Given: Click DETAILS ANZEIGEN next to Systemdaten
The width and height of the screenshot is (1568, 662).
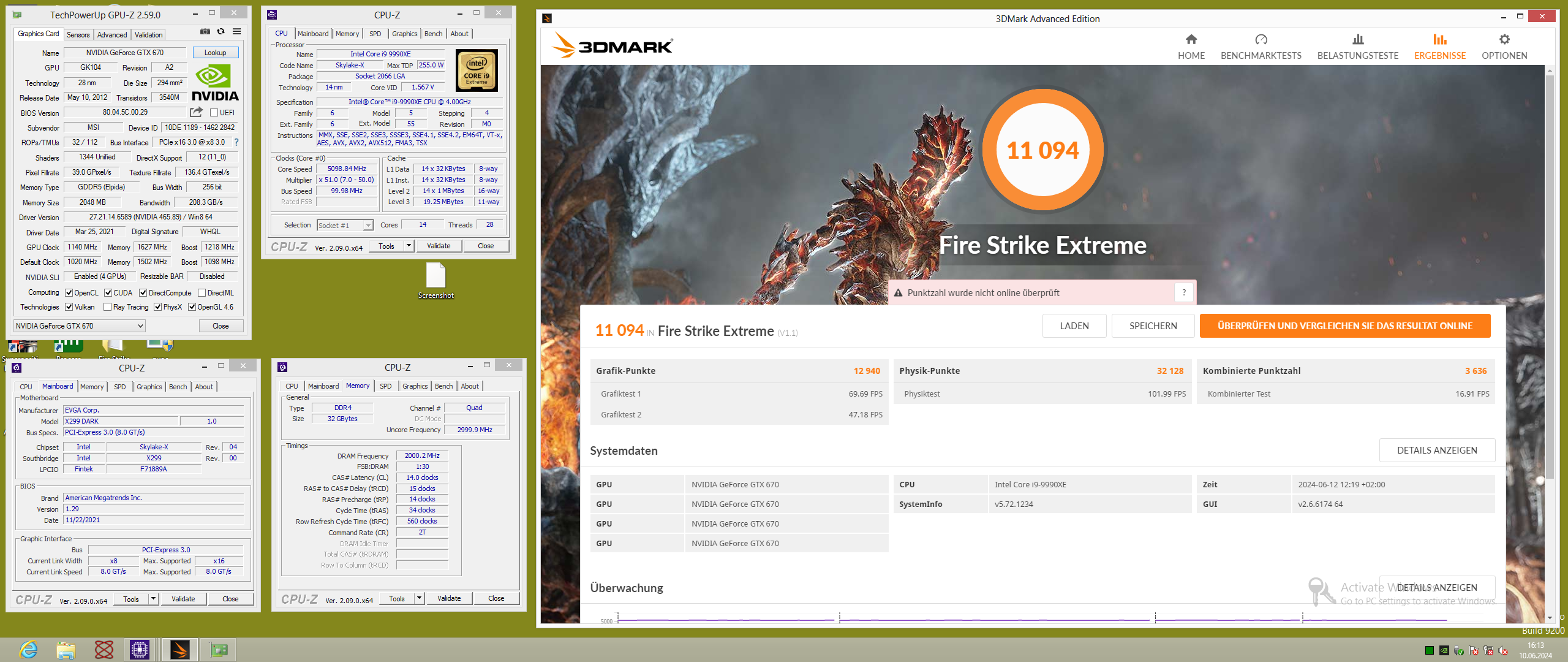Looking at the screenshot, I should 1437,451.
